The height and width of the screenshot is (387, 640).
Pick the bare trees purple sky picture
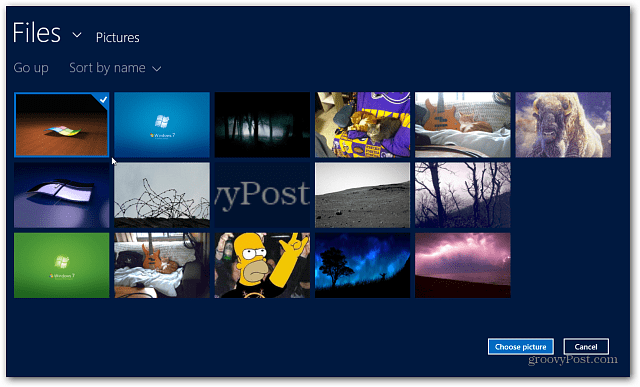tap(463, 195)
